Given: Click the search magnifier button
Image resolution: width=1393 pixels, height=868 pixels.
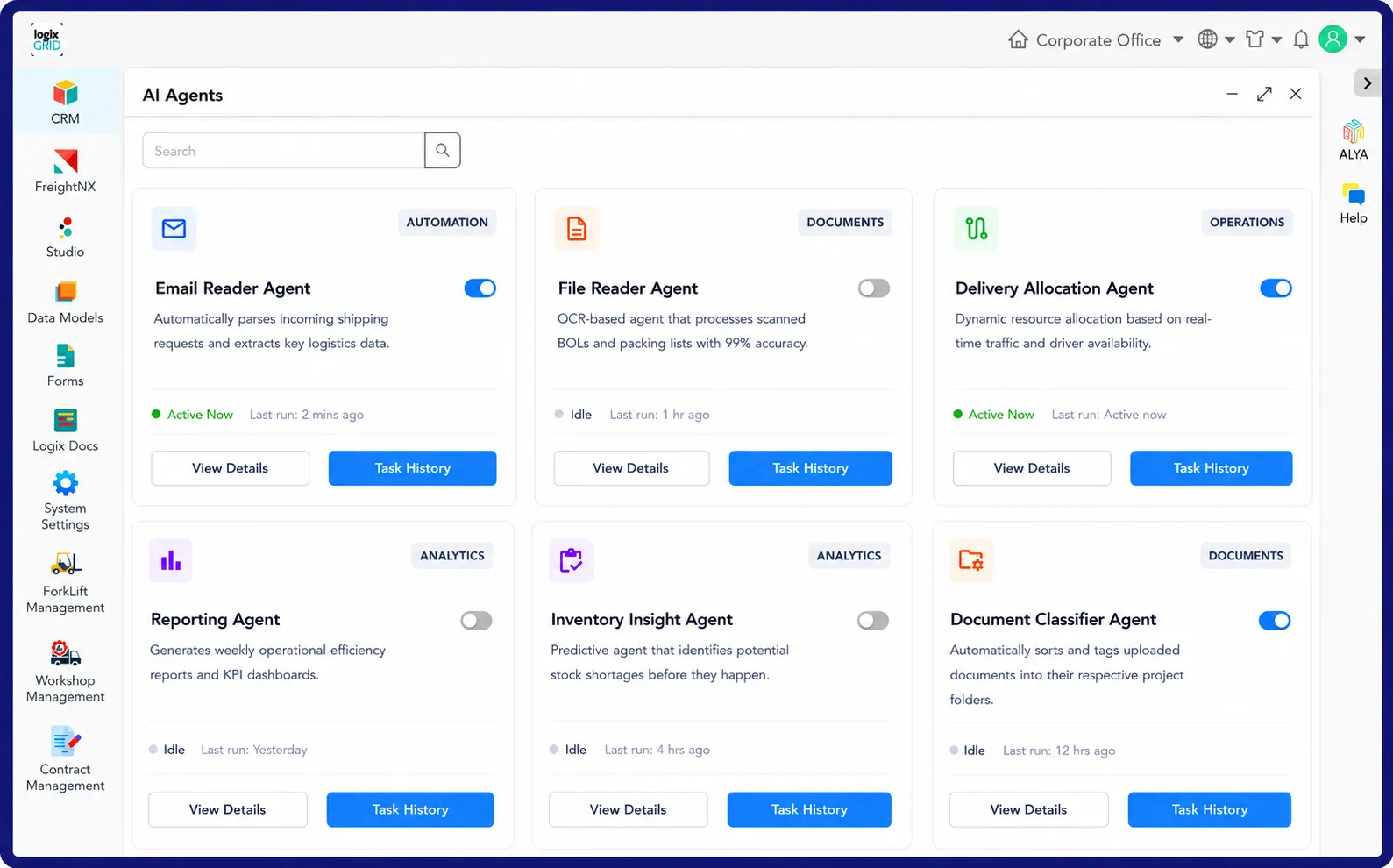Looking at the screenshot, I should coord(443,151).
